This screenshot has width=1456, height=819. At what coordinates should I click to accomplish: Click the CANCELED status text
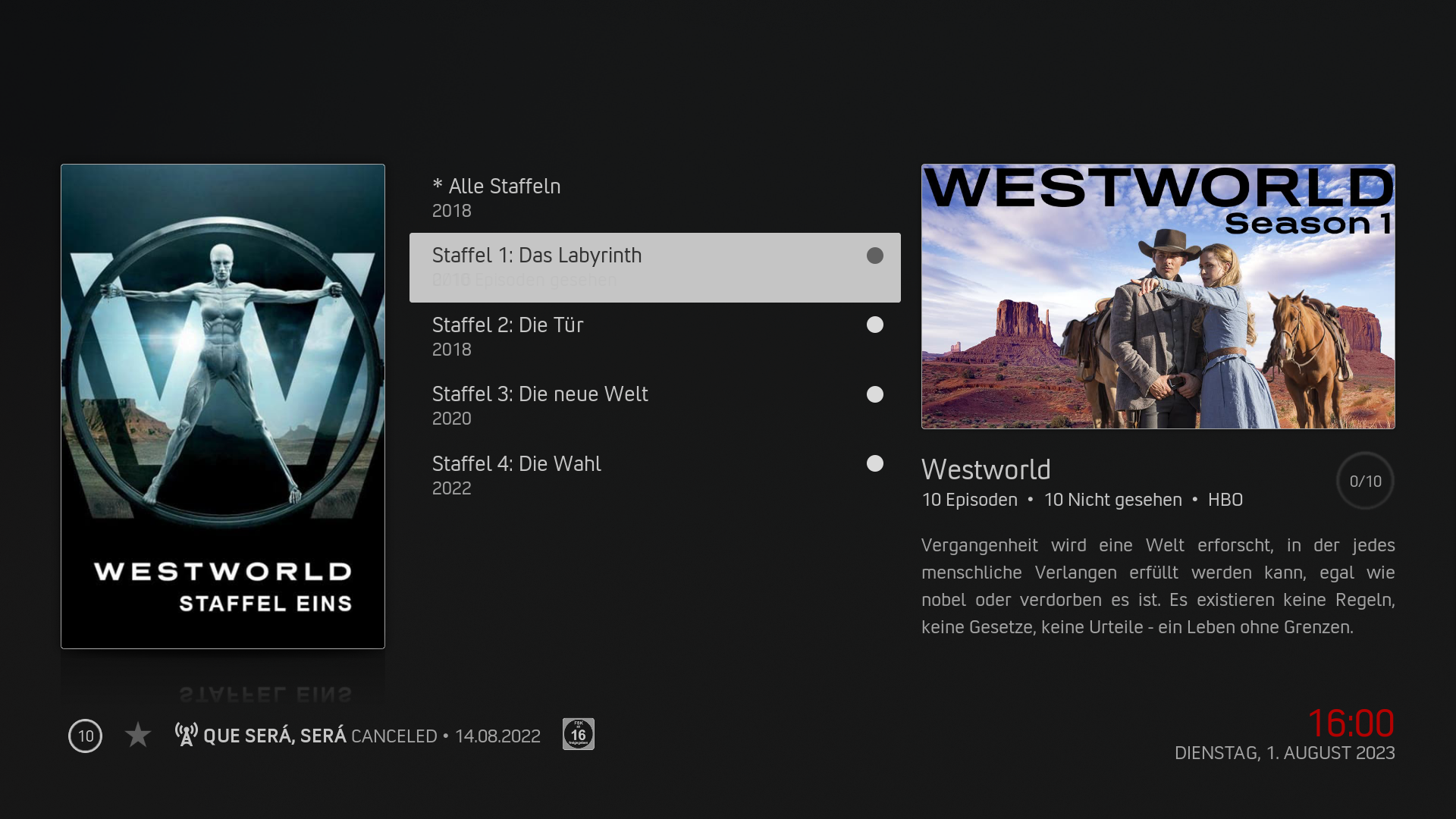point(394,736)
